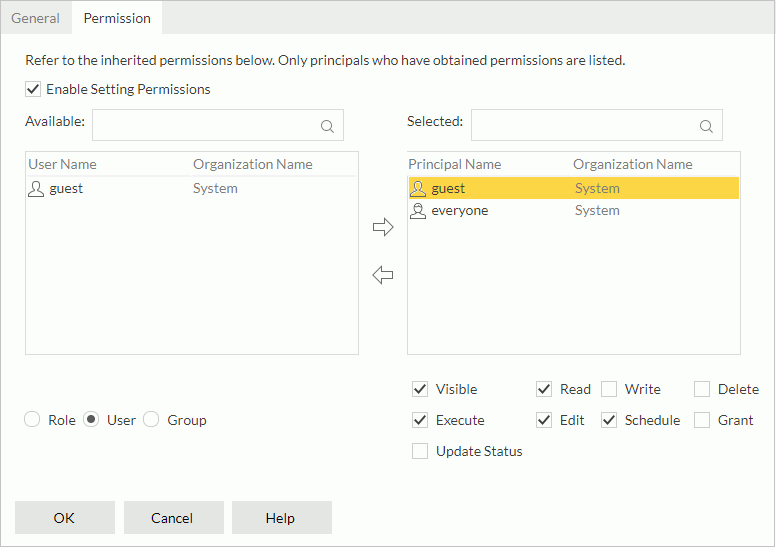Choose the Group radio option
The image size is (776, 548).
152,420
